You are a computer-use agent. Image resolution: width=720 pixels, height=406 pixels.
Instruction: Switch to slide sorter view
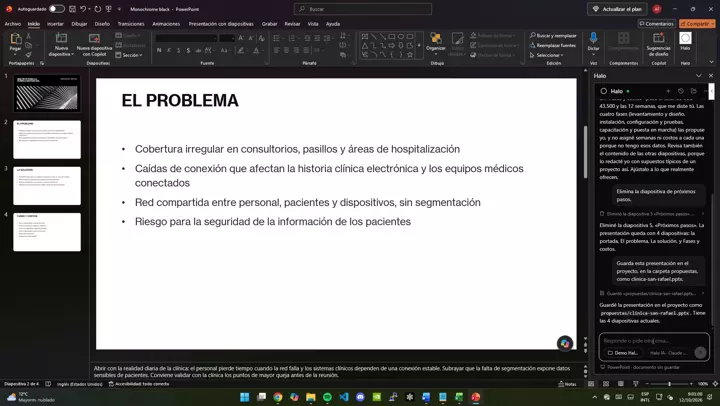606,383
